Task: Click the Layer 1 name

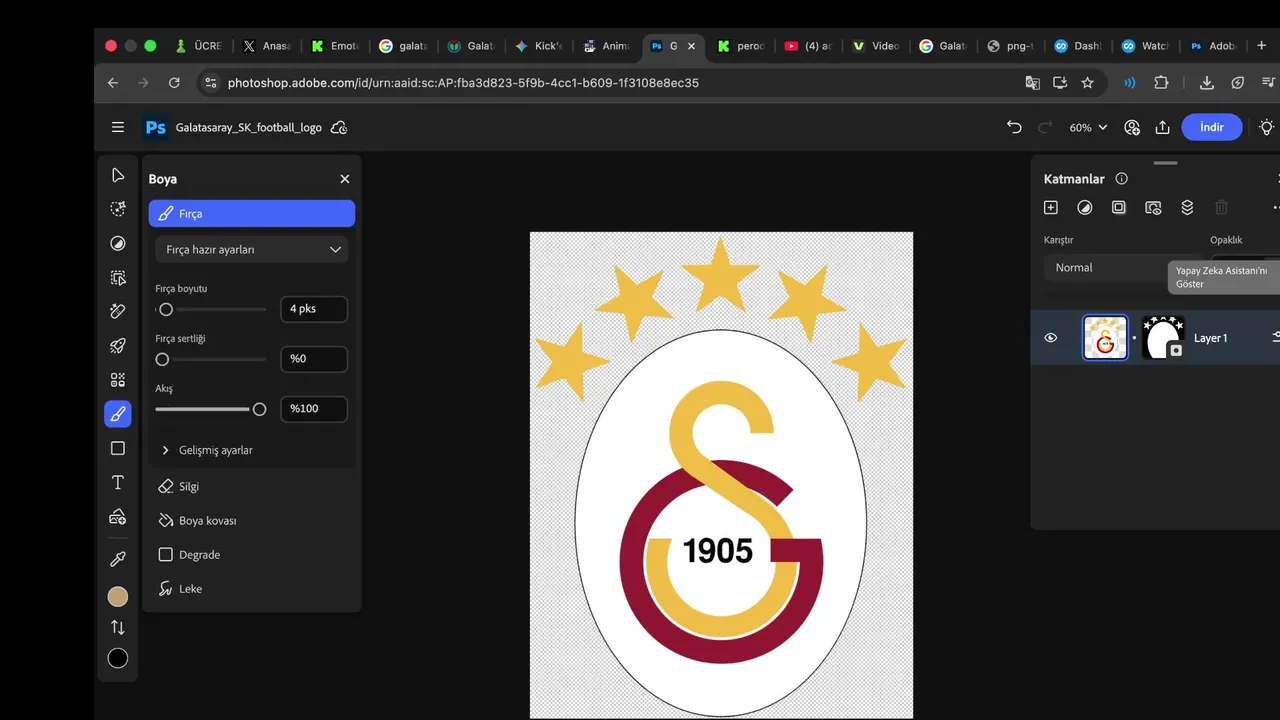Action: coord(1210,338)
